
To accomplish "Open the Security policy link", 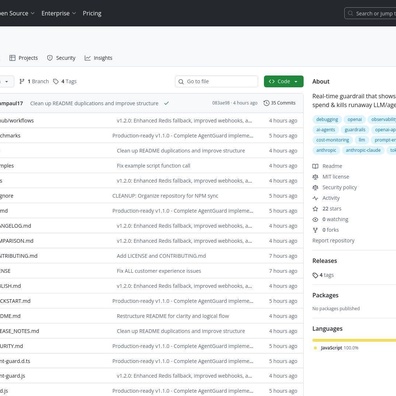I will click(339, 187).
